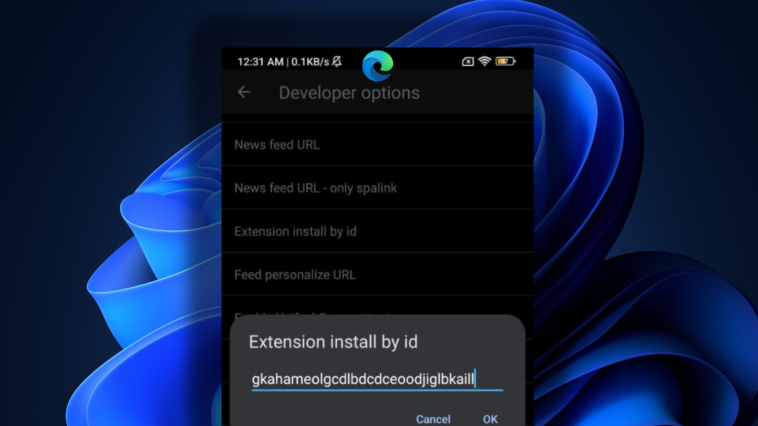Cancel the Extension install dialog
Screen dimensions: 758x426
pos(433,419)
